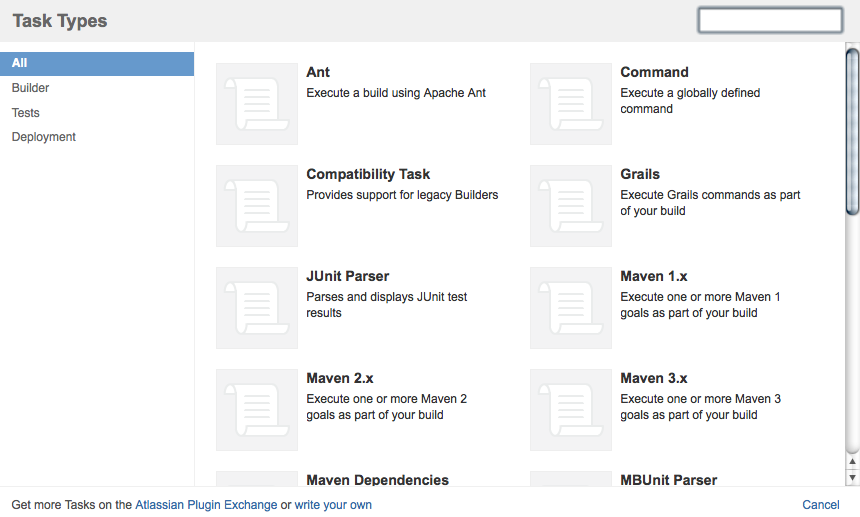Switch to the Builder category
Screen dimensions: 860x517
point(31,88)
